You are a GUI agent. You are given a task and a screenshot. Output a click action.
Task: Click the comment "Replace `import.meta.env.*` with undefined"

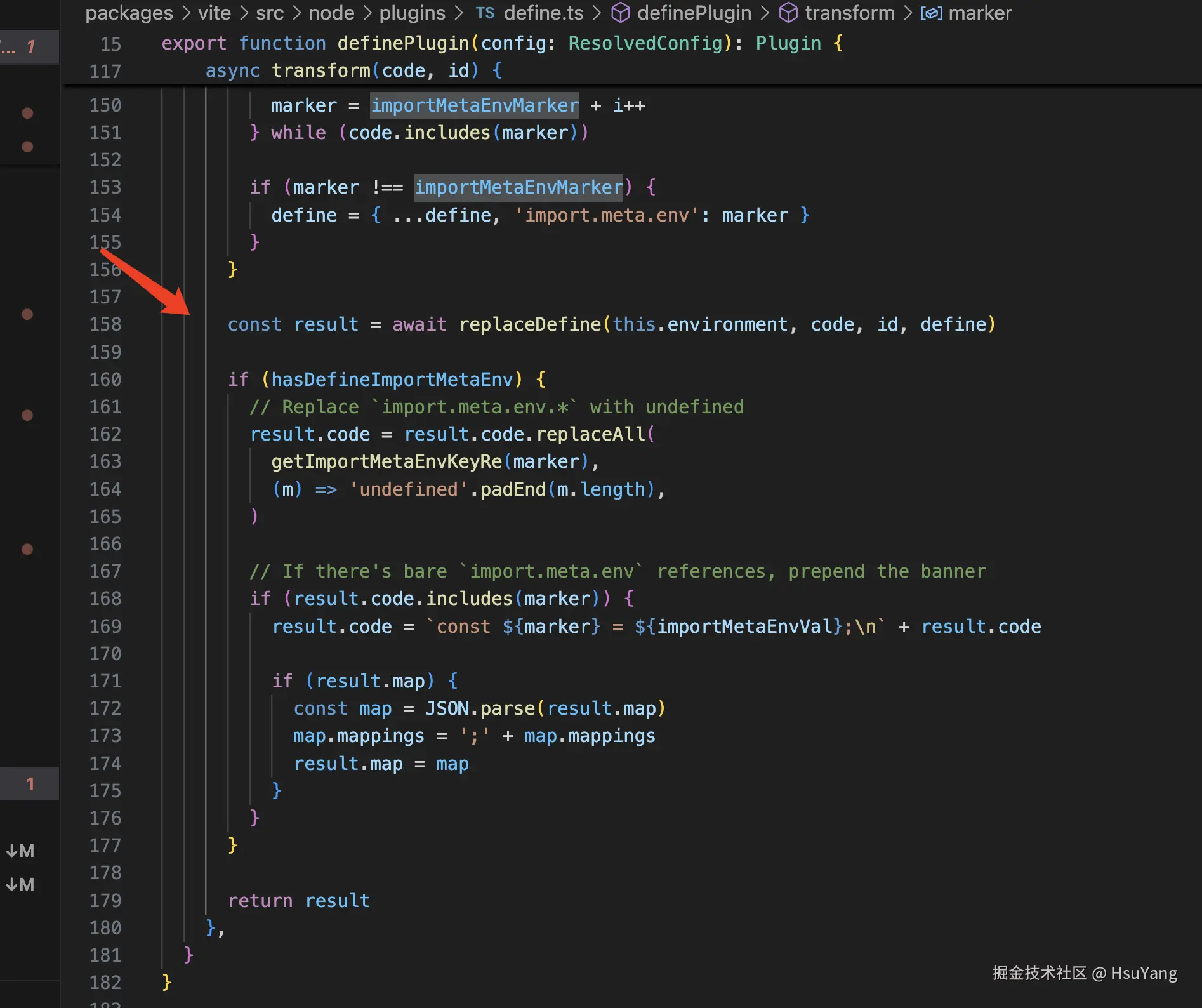pos(496,407)
